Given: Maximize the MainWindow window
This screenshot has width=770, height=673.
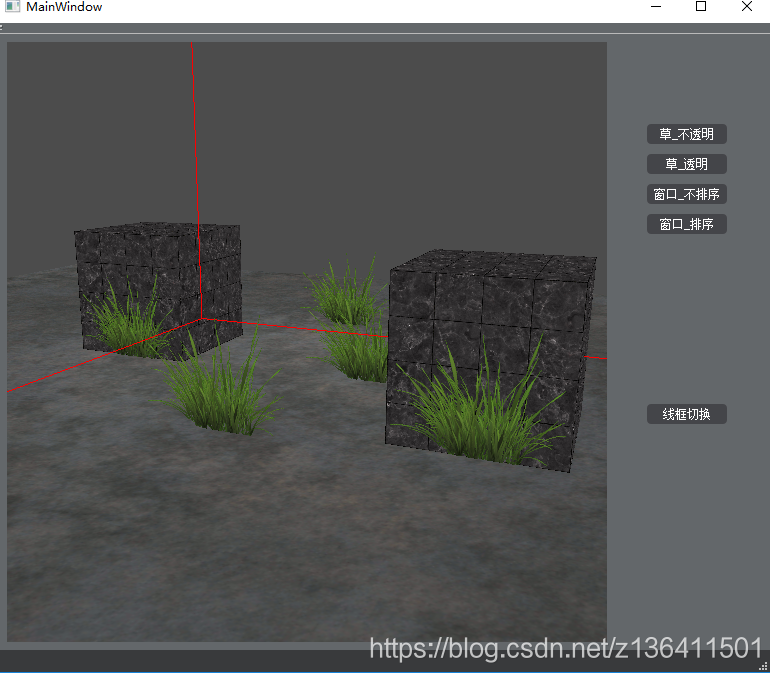Looking at the screenshot, I should coord(701,6).
